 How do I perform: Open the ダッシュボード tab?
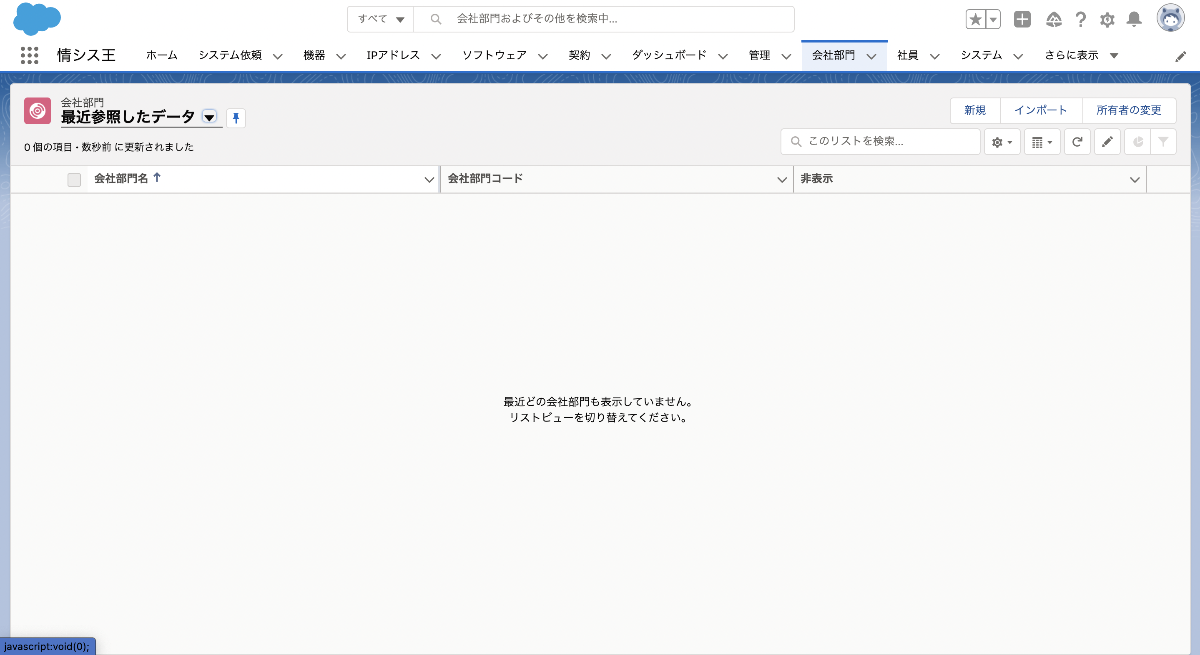tap(669, 56)
